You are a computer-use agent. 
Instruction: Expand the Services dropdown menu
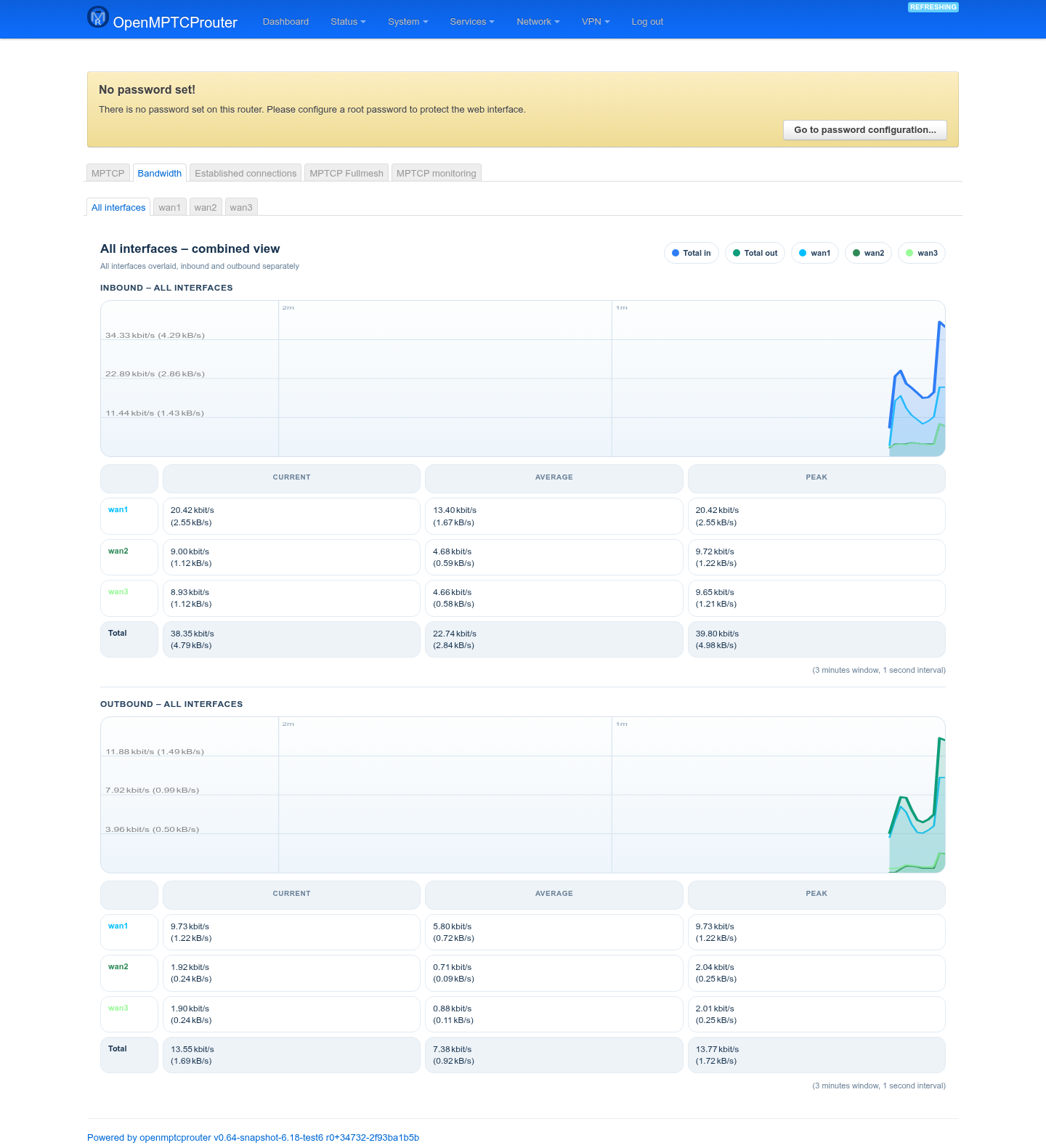pos(472,22)
